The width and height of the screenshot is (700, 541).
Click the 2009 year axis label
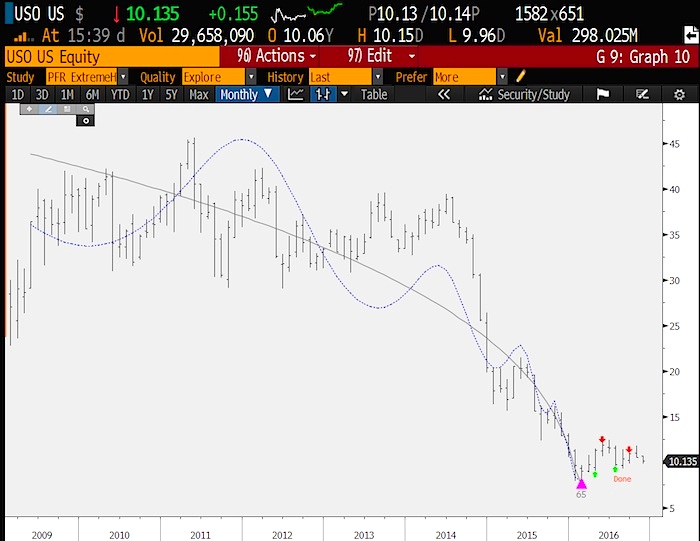click(x=42, y=535)
